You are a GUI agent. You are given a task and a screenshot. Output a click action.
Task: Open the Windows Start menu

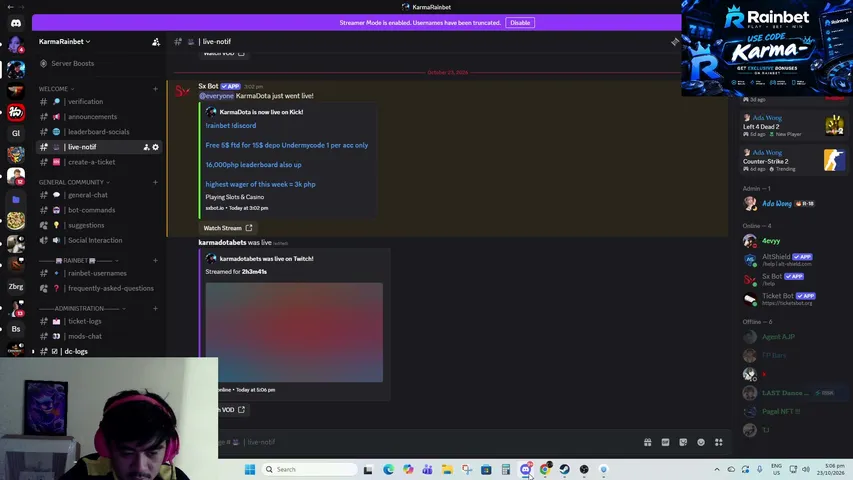(250, 469)
